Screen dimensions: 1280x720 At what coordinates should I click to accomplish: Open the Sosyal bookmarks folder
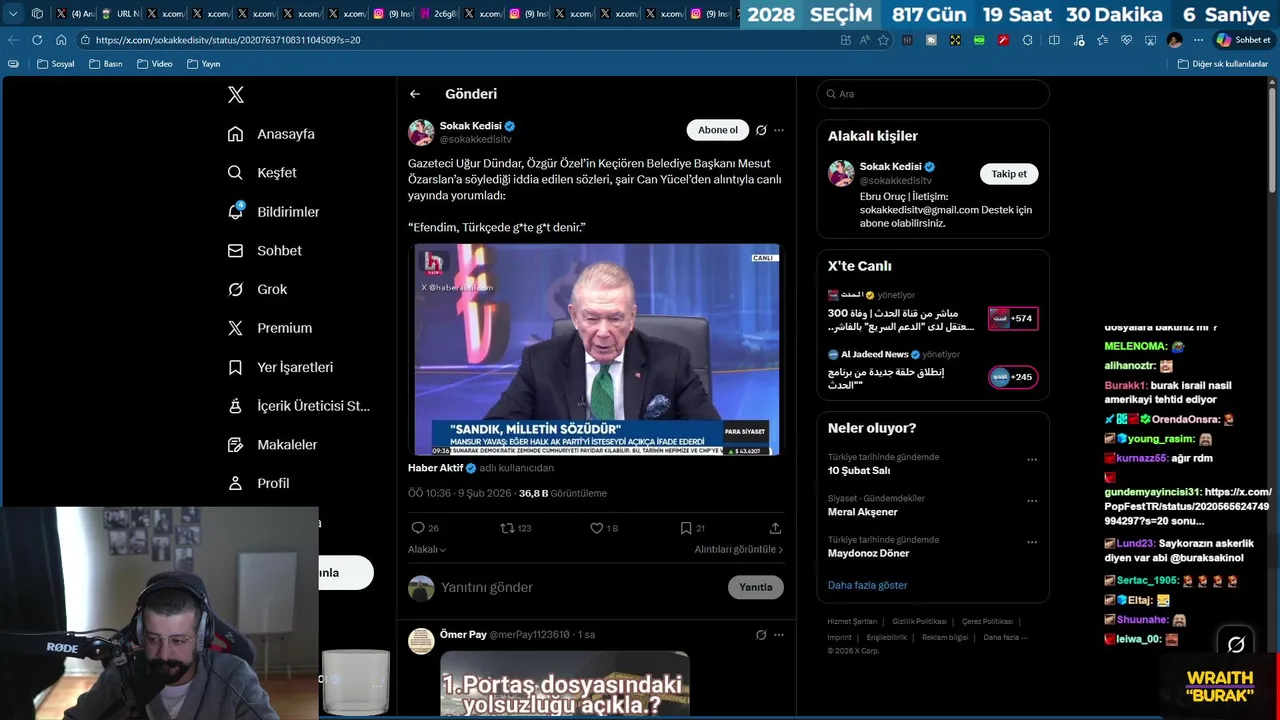56,64
